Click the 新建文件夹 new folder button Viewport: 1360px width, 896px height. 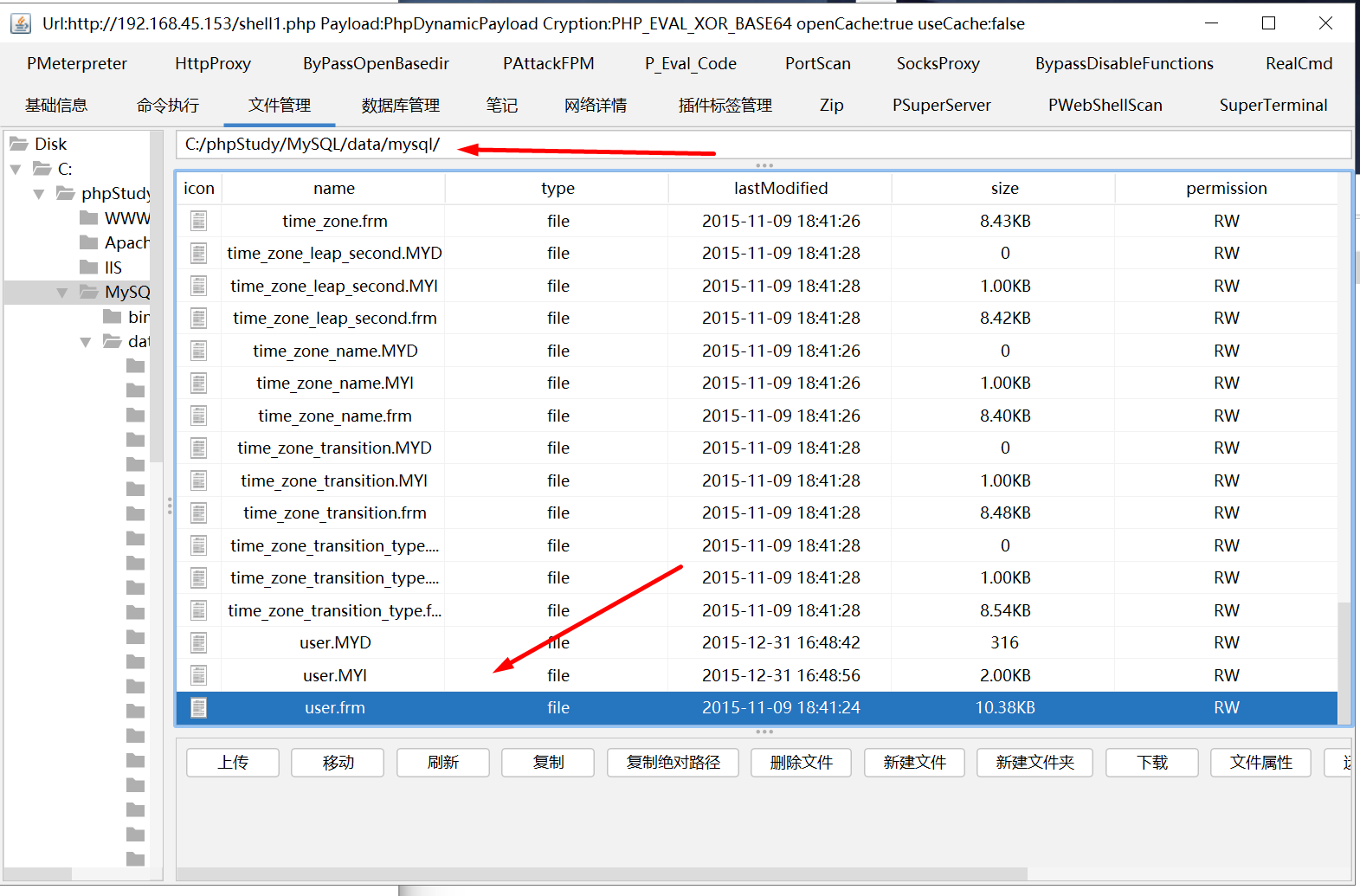pyautogui.click(x=1035, y=762)
